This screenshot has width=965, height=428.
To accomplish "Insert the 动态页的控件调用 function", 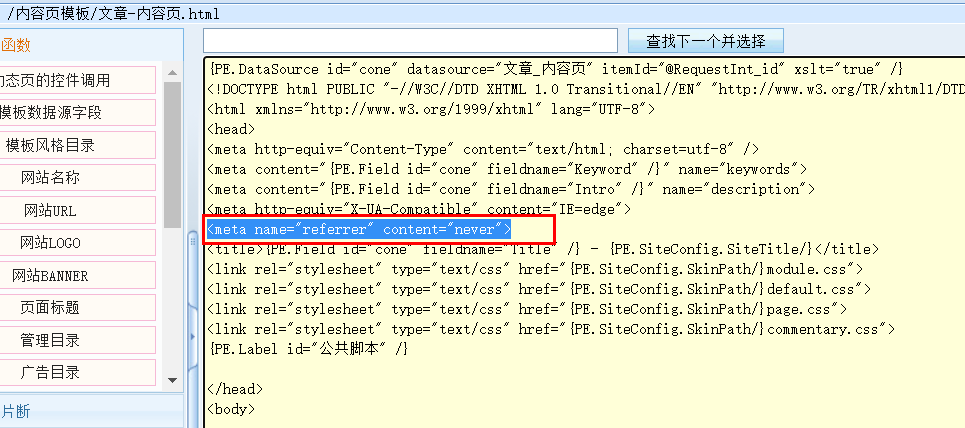I will coord(58,80).
